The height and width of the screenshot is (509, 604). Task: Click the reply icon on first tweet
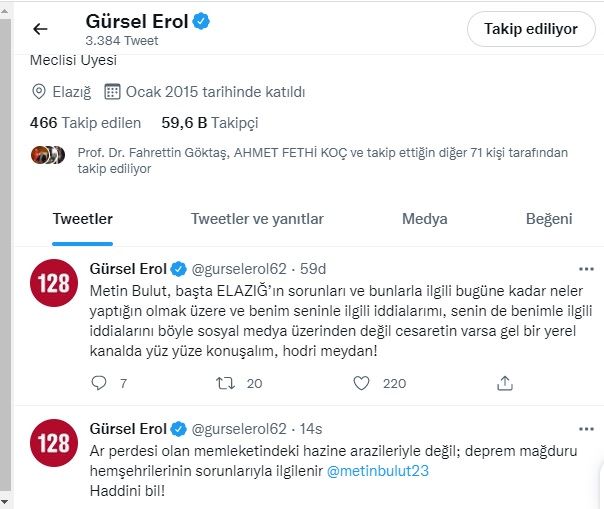coord(98,383)
